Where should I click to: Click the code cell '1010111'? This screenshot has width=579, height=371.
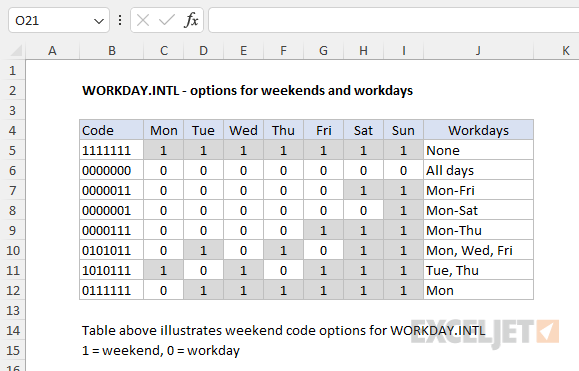[x=112, y=270]
